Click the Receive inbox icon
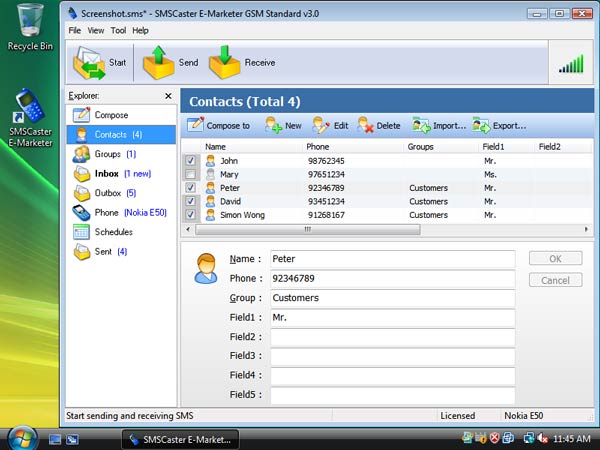 tap(224, 63)
